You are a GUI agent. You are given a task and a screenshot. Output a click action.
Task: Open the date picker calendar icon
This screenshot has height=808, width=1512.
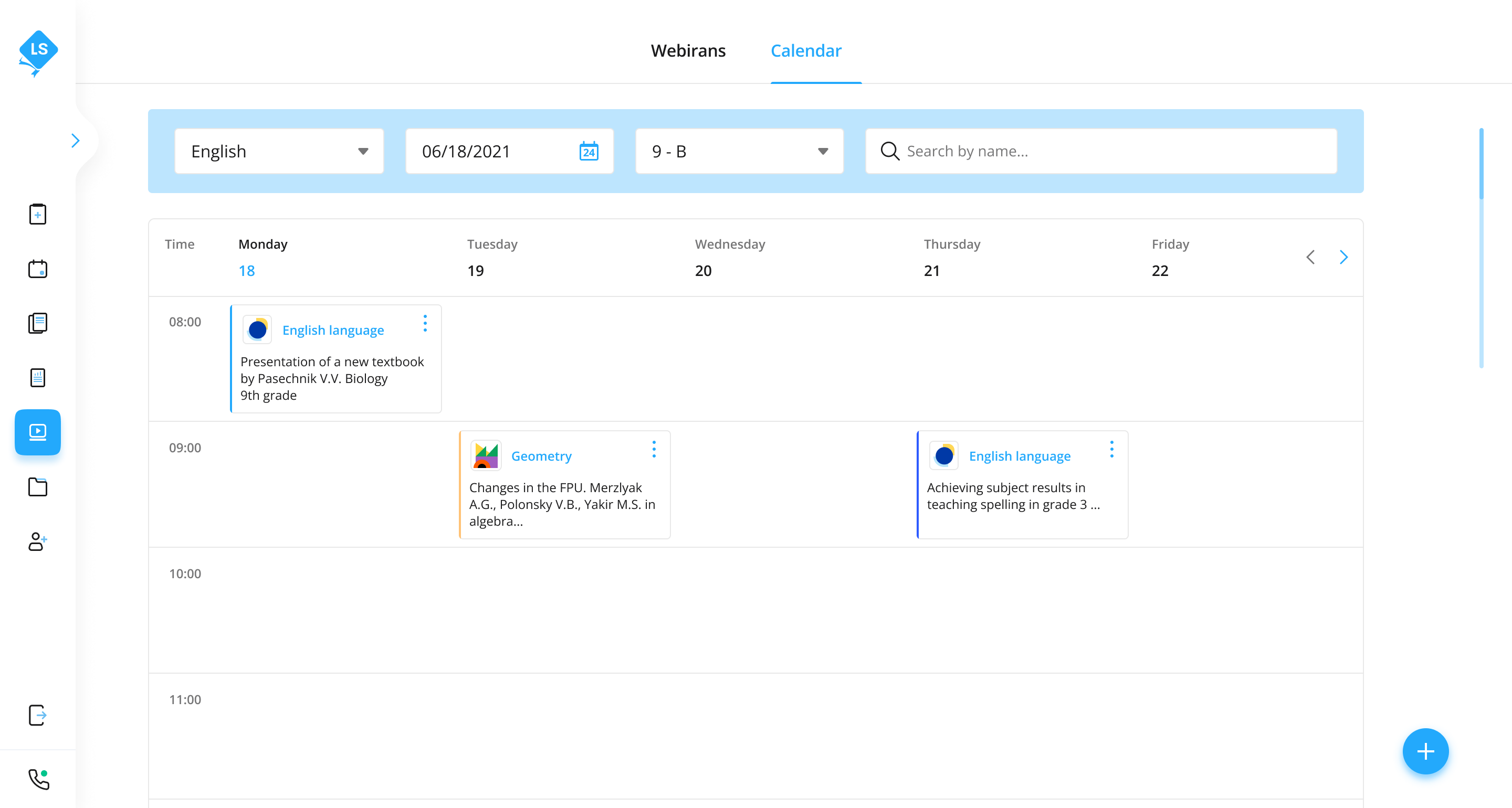[x=589, y=152]
